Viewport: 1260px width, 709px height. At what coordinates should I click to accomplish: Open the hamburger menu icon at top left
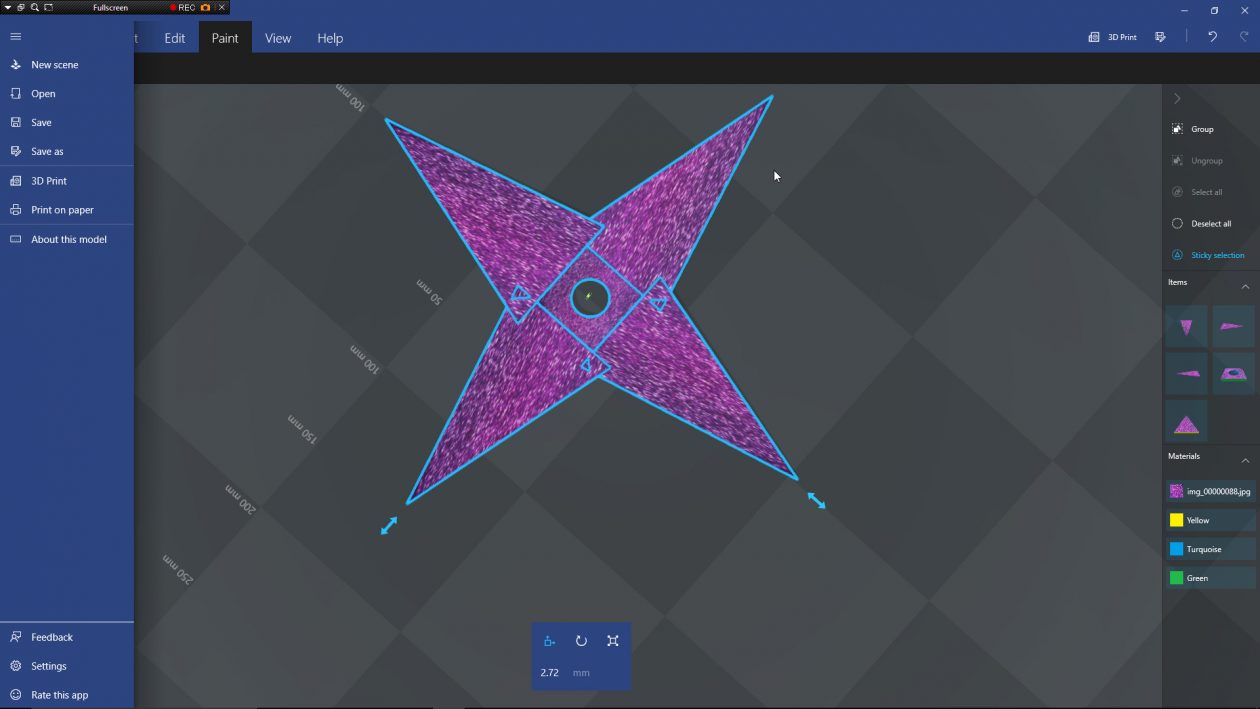[15, 36]
